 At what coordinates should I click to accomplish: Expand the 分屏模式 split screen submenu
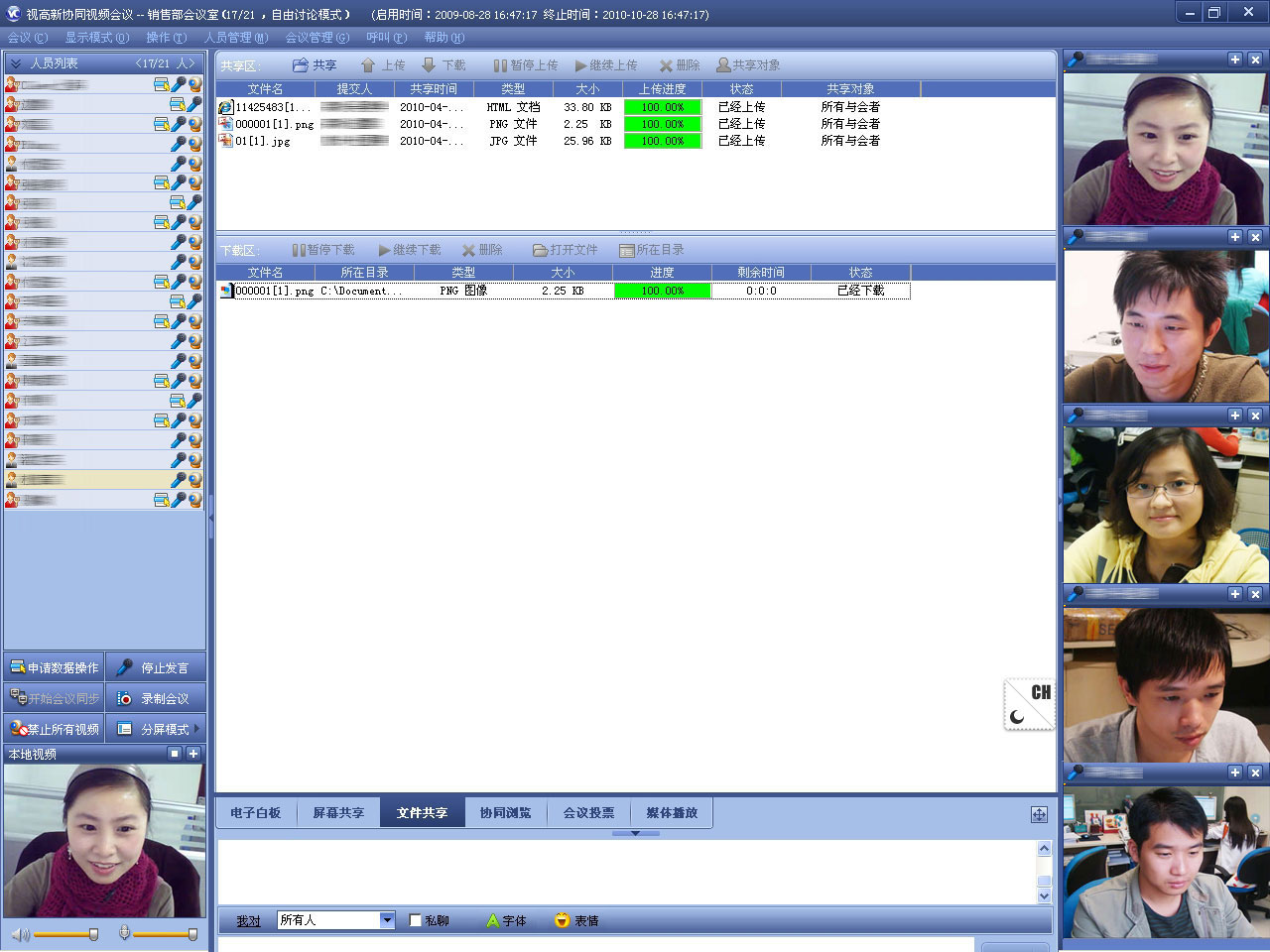click(196, 729)
